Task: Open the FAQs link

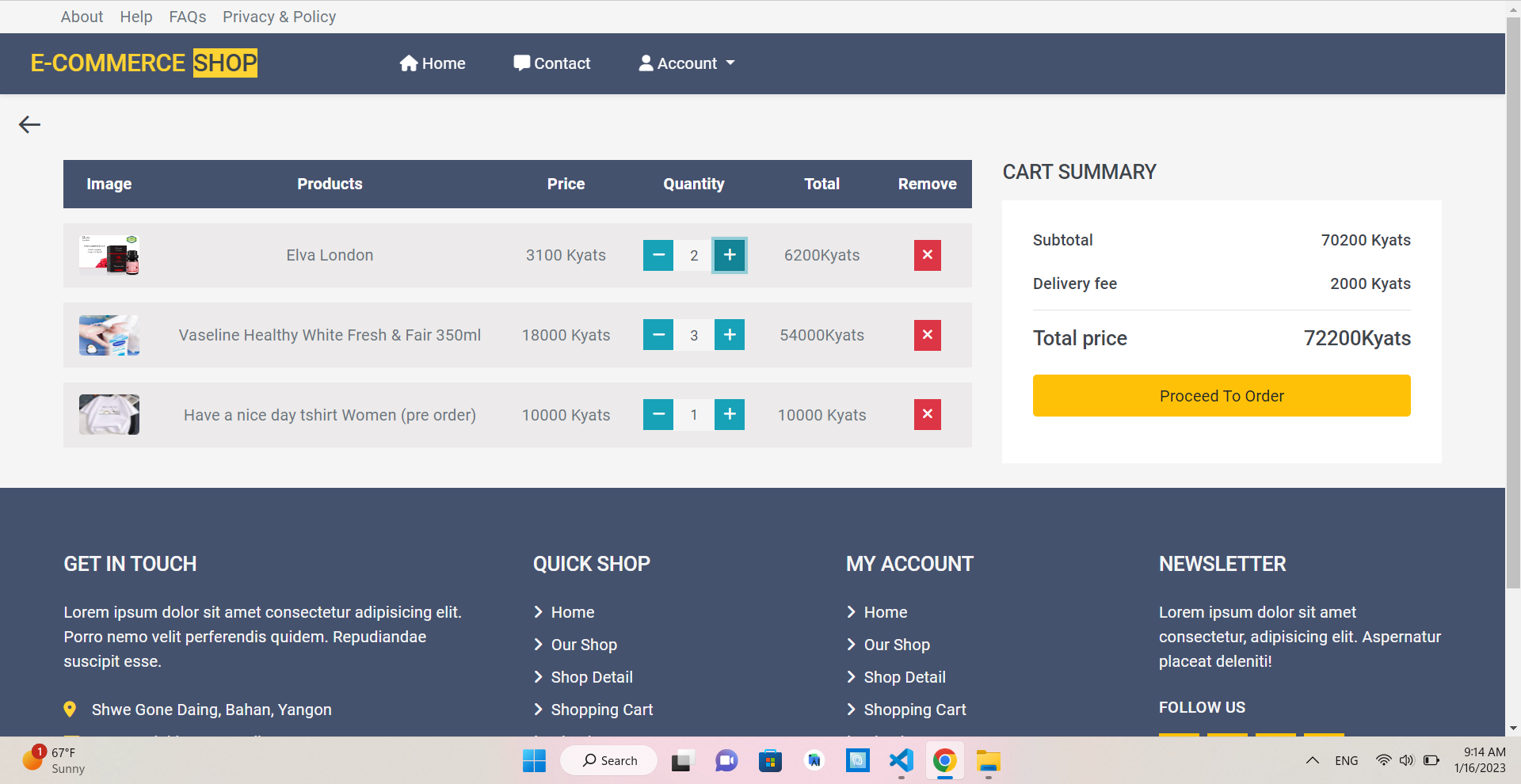Action: (187, 17)
